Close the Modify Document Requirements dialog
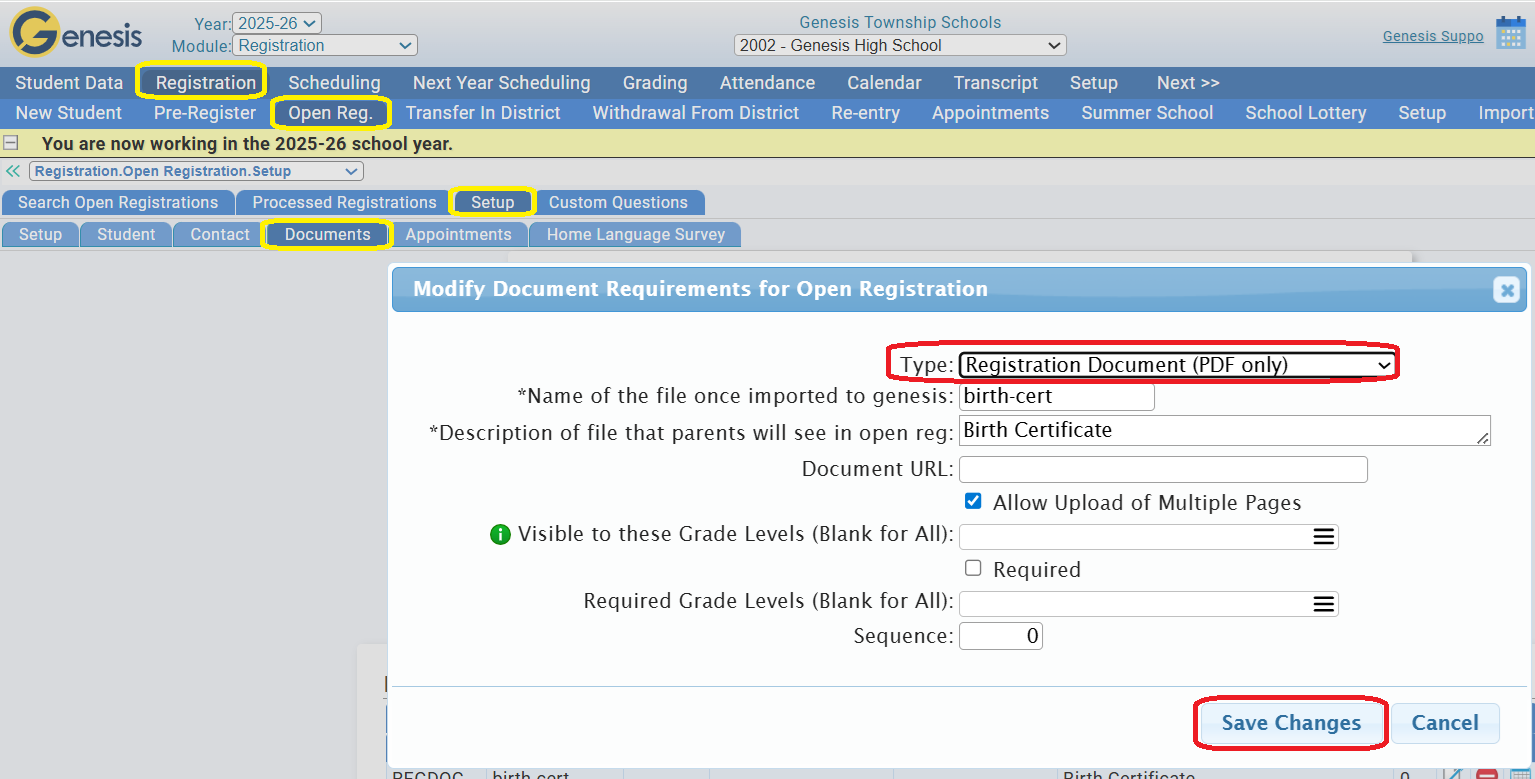Image resolution: width=1535 pixels, height=779 pixels. click(x=1506, y=290)
